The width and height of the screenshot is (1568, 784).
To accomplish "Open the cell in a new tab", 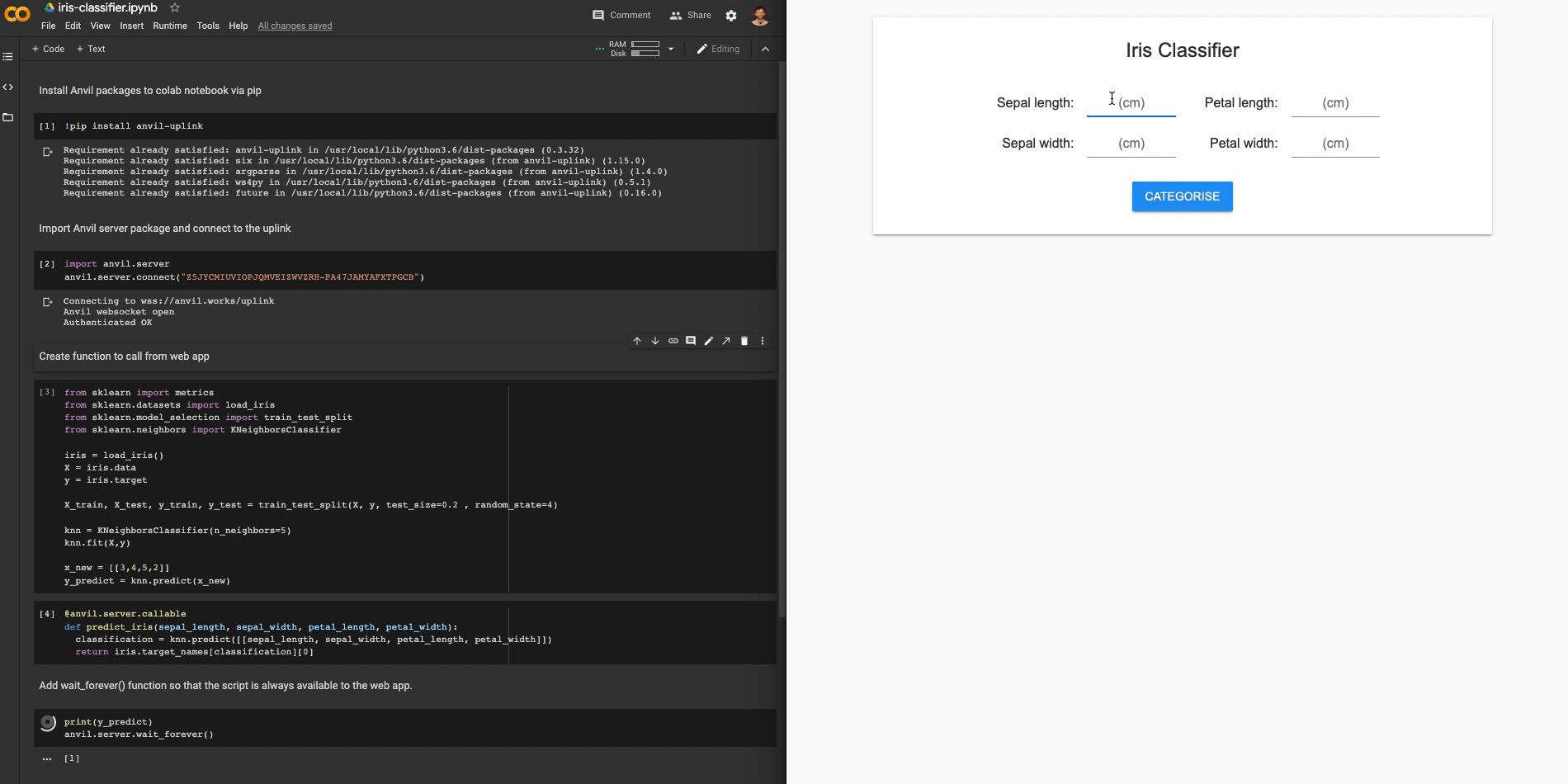I will coord(726,340).
